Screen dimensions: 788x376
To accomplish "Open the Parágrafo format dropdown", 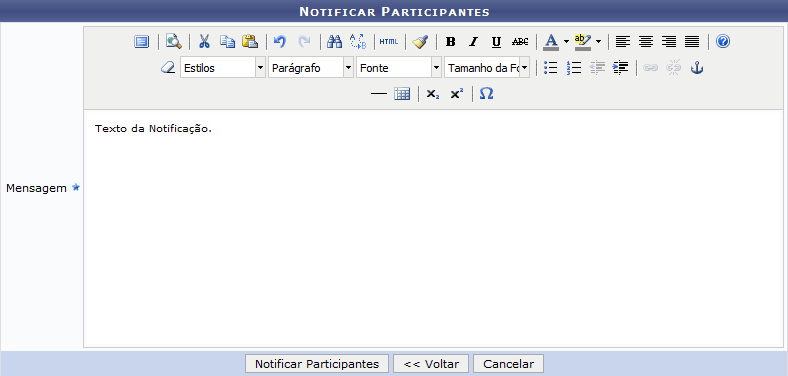I will [x=311, y=68].
